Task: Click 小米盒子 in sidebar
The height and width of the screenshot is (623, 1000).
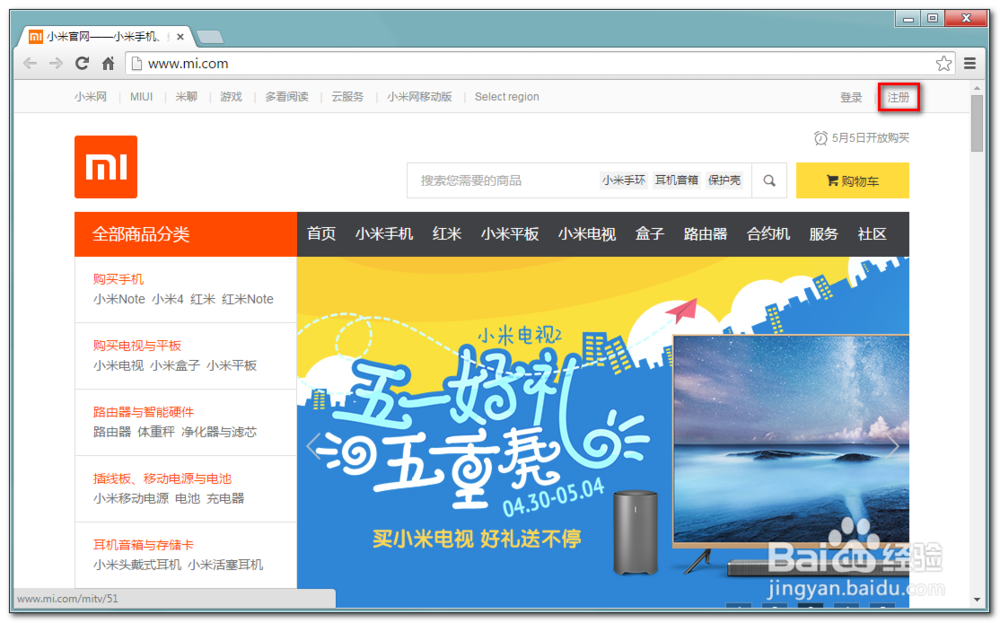Action: [175, 365]
